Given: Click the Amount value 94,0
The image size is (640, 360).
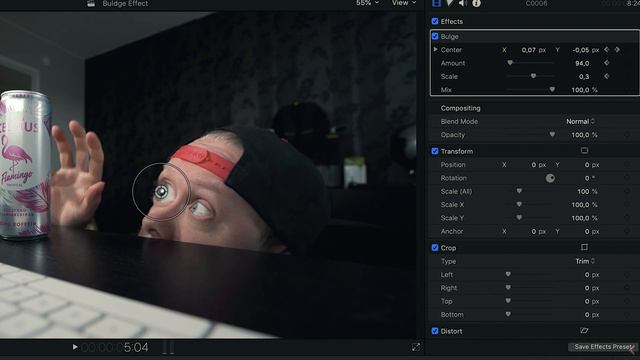Looking at the screenshot, I should tap(582, 63).
